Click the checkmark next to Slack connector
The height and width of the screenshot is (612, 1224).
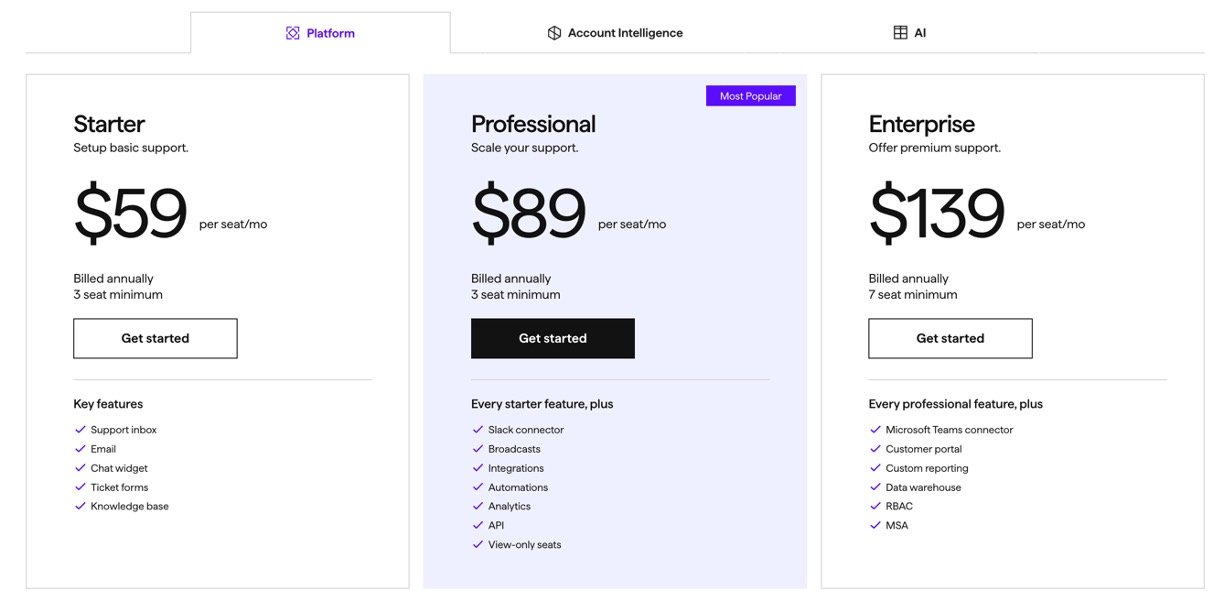478,430
